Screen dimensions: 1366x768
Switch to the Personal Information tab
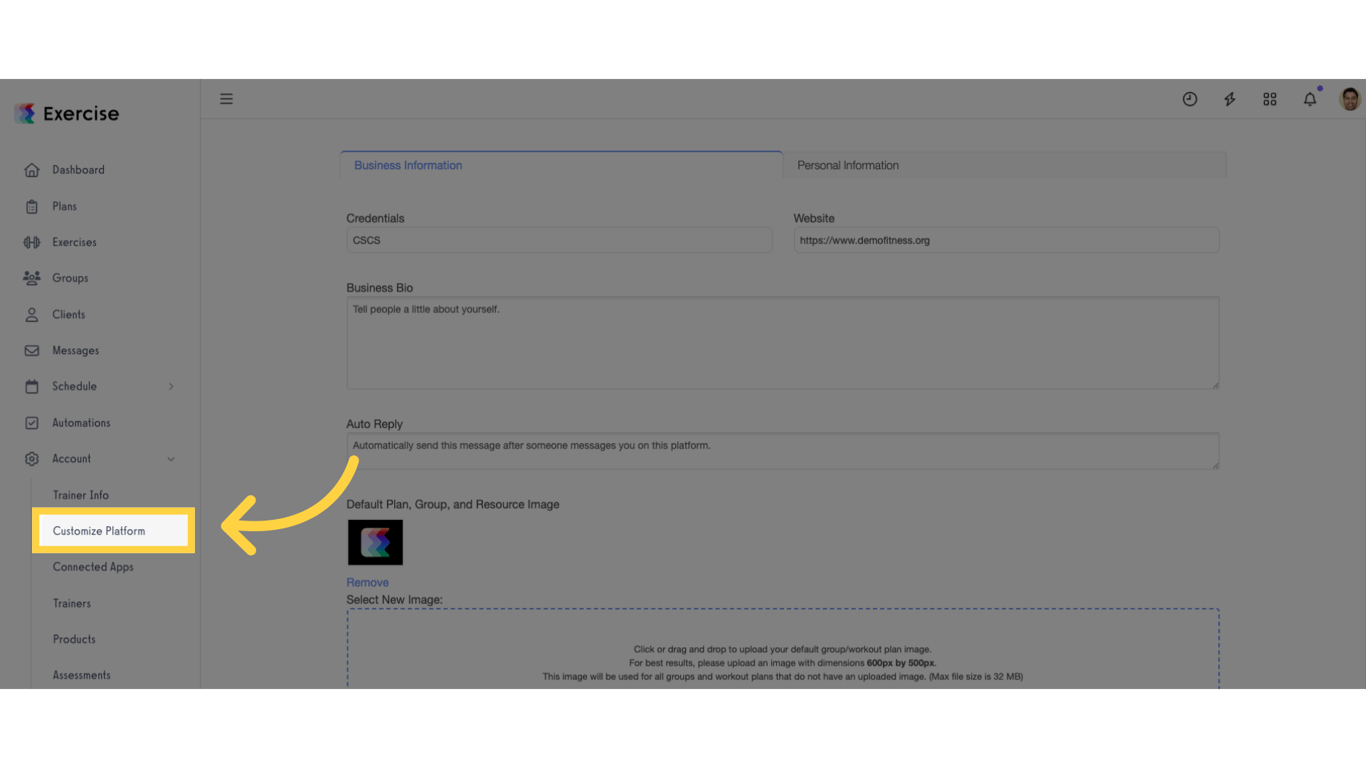847,165
